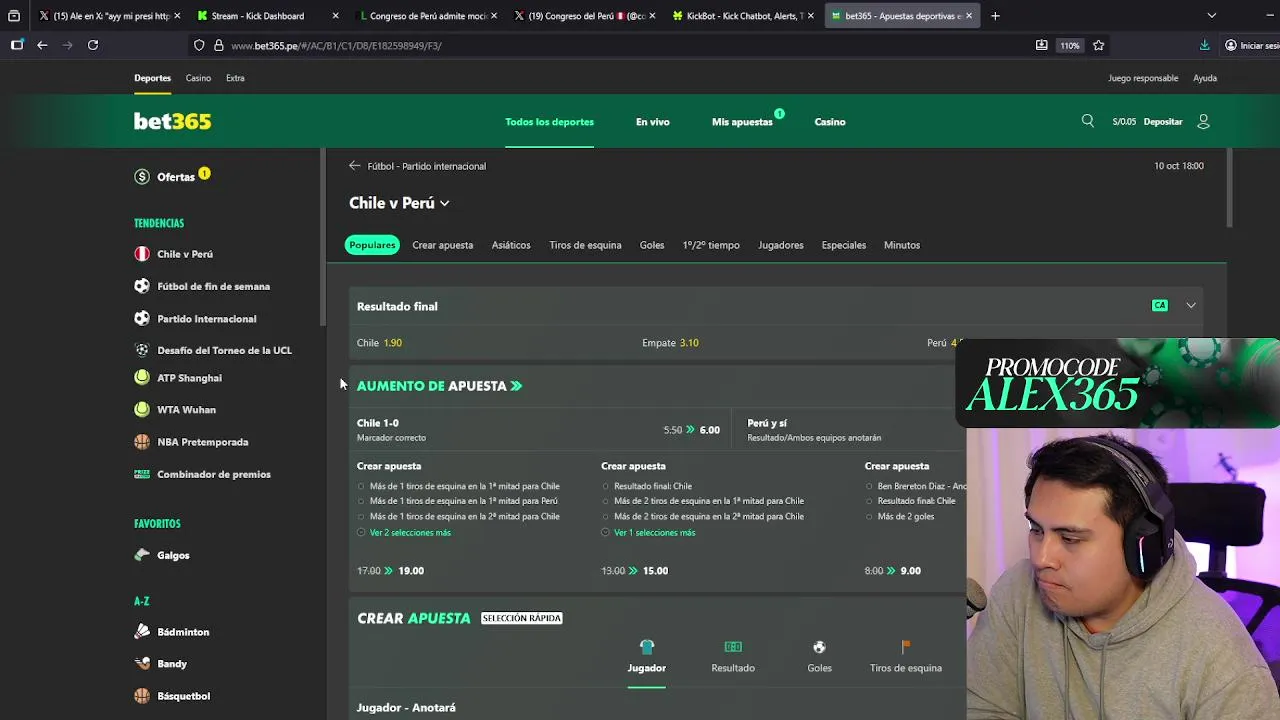Click the bet365 logo
Screen dimensions: 1280x720
point(172,121)
